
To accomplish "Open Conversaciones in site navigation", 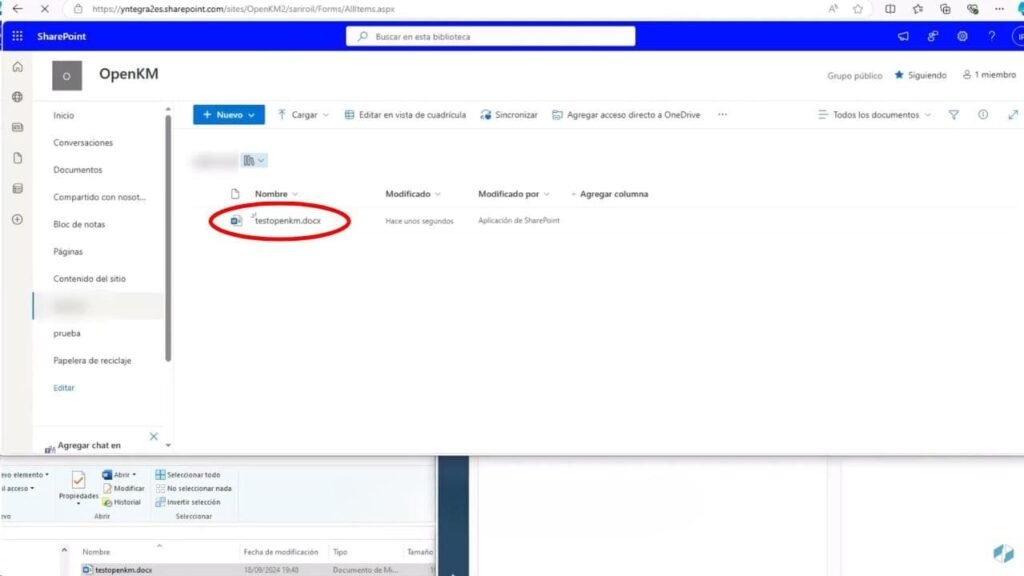I will click(83, 142).
